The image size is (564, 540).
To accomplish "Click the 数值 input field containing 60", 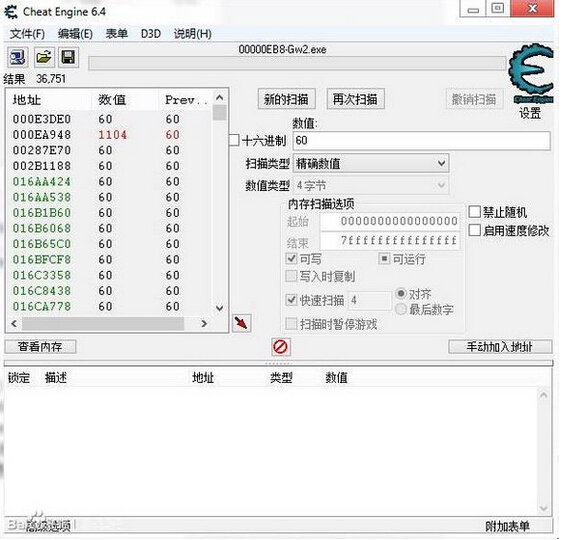I will [422, 140].
